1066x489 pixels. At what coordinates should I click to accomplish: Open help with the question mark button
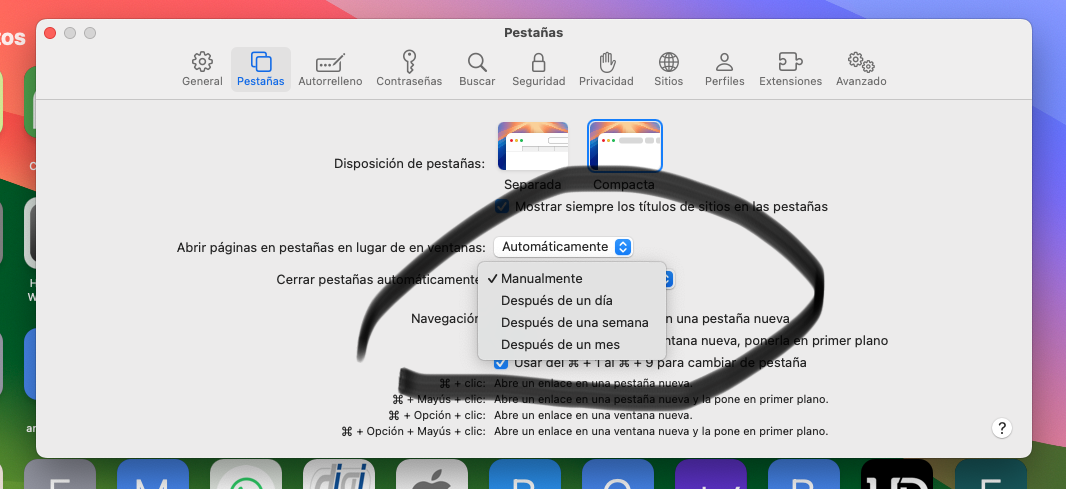point(1001,428)
